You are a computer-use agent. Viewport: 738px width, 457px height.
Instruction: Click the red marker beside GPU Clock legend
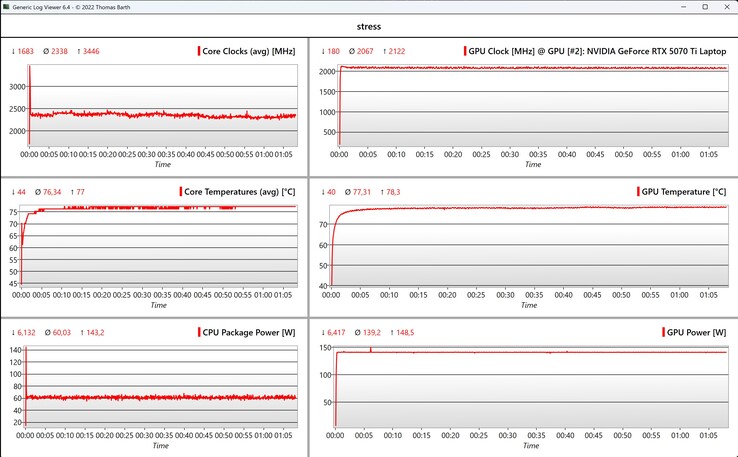[x=465, y=51]
